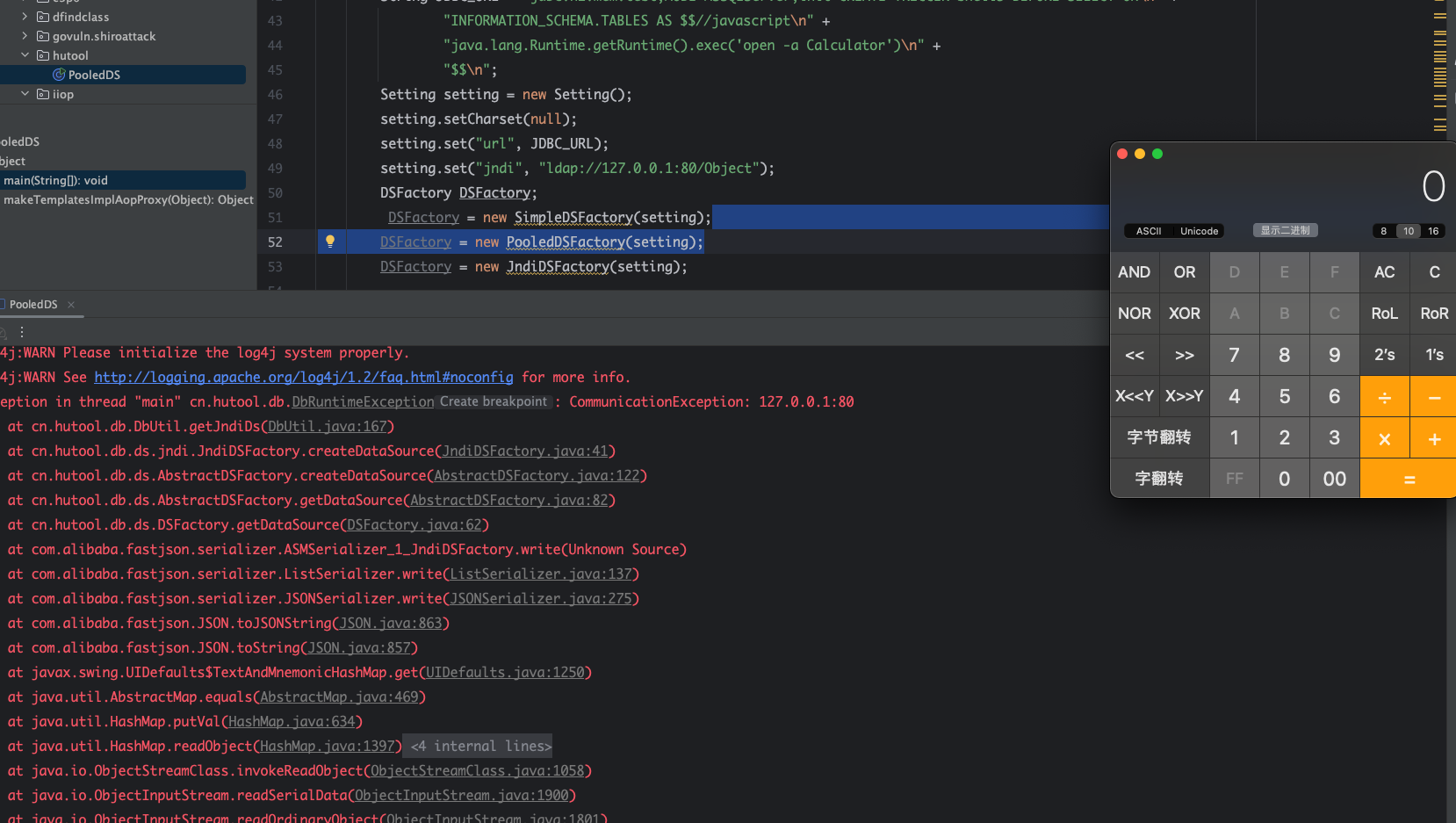This screenshot has width=1456, height=823.
Task: Expand the dfindclass package
Action: [x=25, y=17]
